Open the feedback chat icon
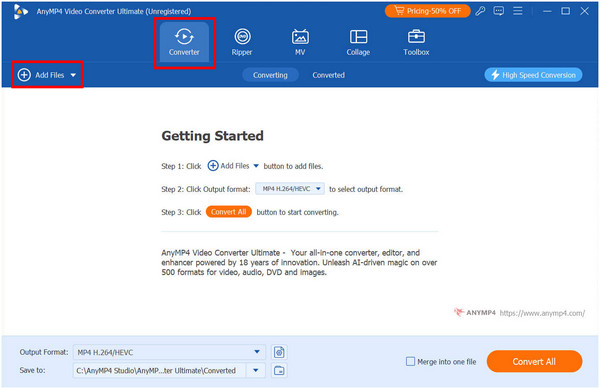Viewport: 600px width, 389px height. click(499, 11)
